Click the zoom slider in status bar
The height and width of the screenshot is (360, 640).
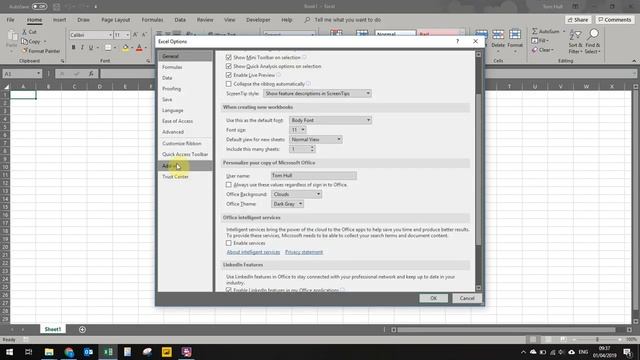(597, 340)
